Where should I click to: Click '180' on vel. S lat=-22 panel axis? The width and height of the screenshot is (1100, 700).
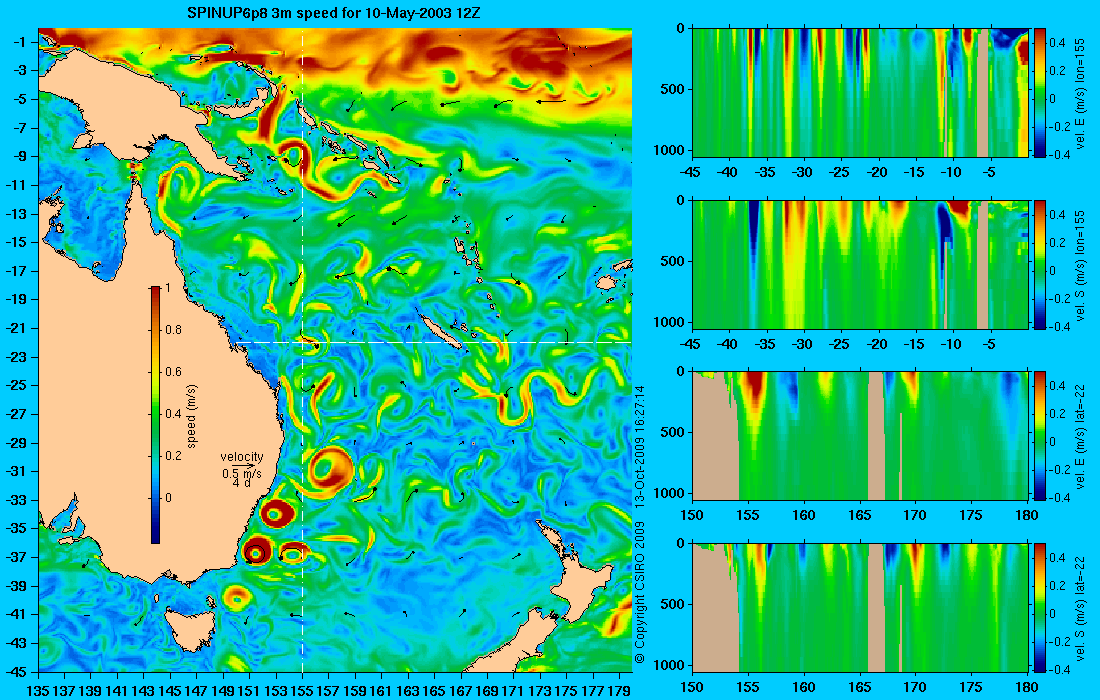click(1027, 687)
